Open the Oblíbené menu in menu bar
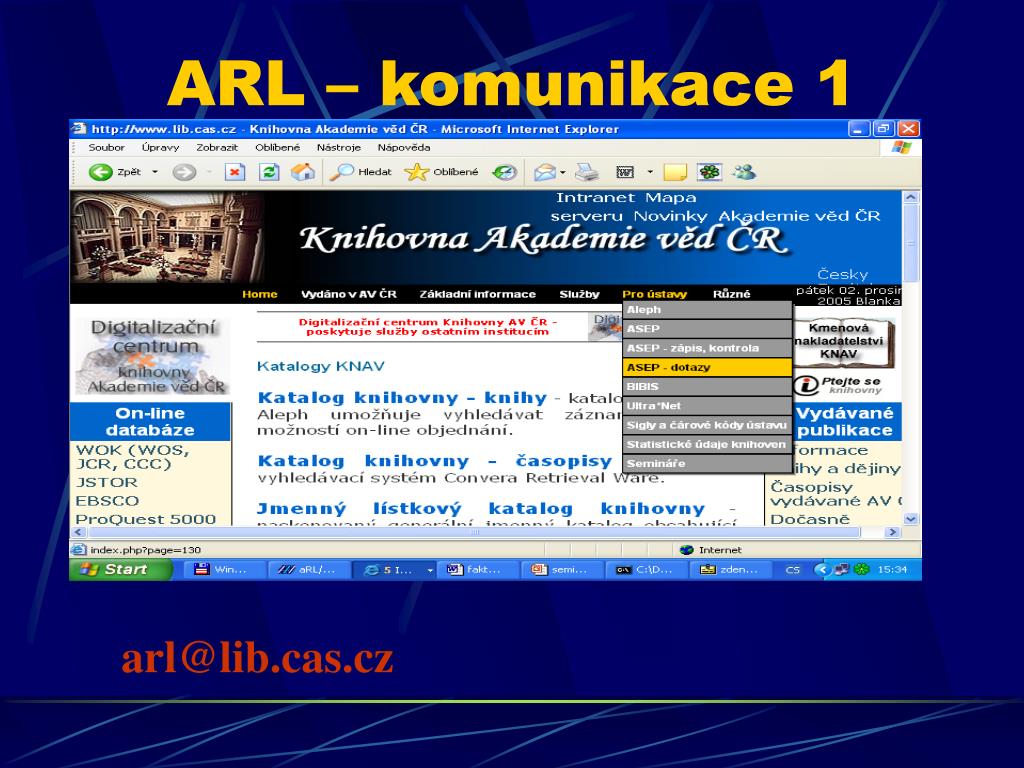 pyautogui.click(x=278, y=148)
